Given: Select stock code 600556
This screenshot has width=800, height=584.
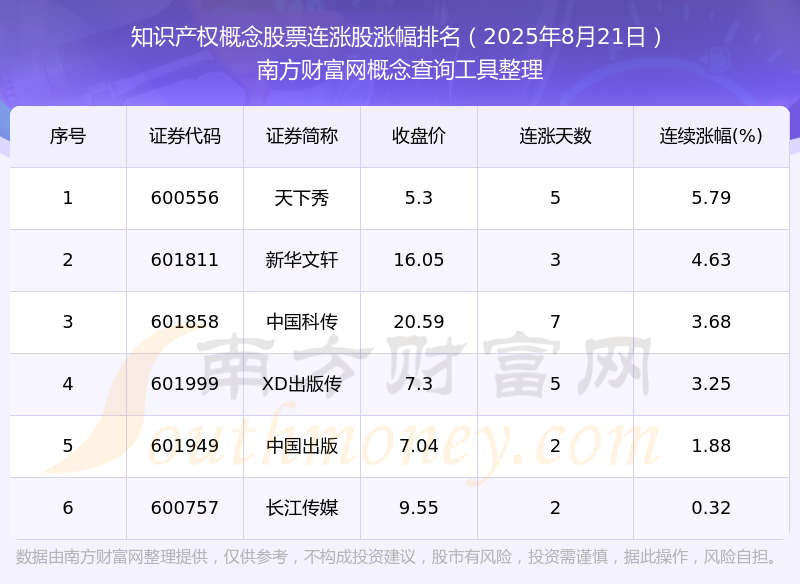Looking at the screenshot, I should pos(185,198).
